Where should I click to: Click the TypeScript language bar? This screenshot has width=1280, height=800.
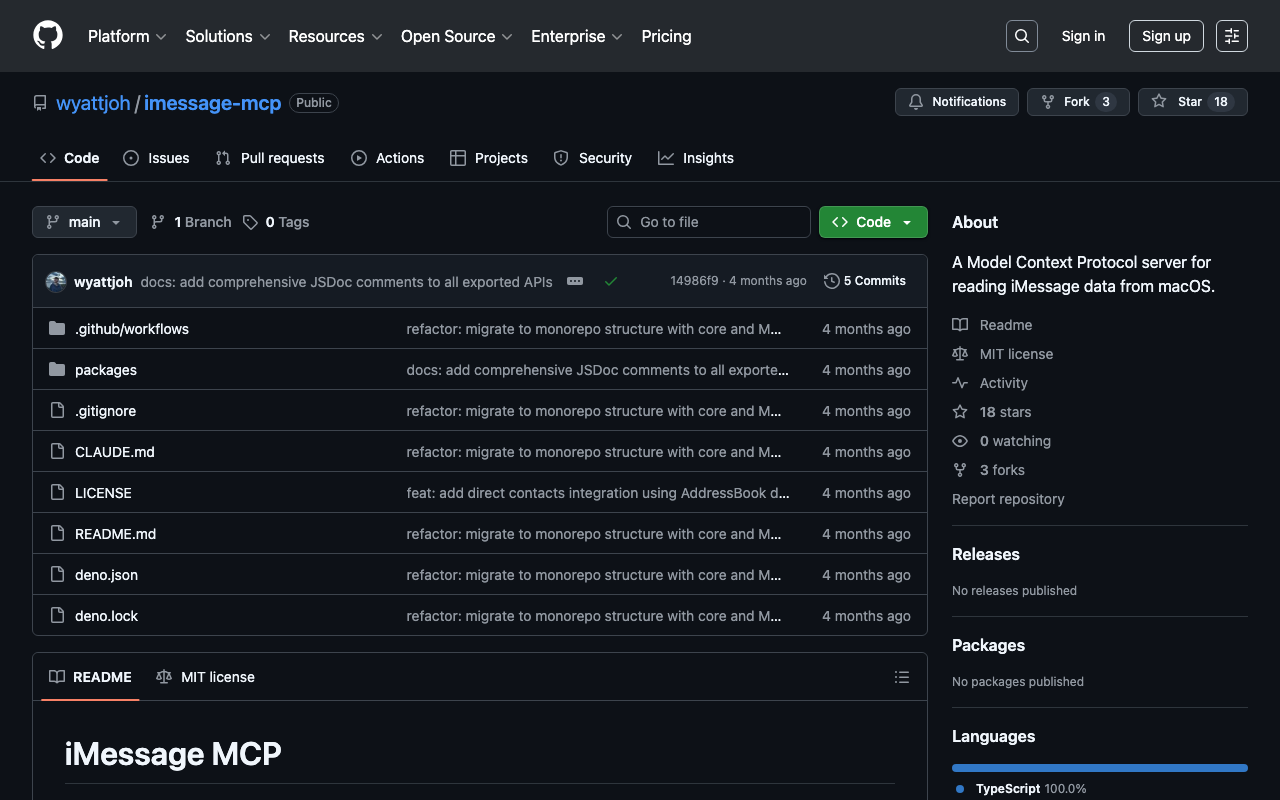click(x=1099, y=768)
